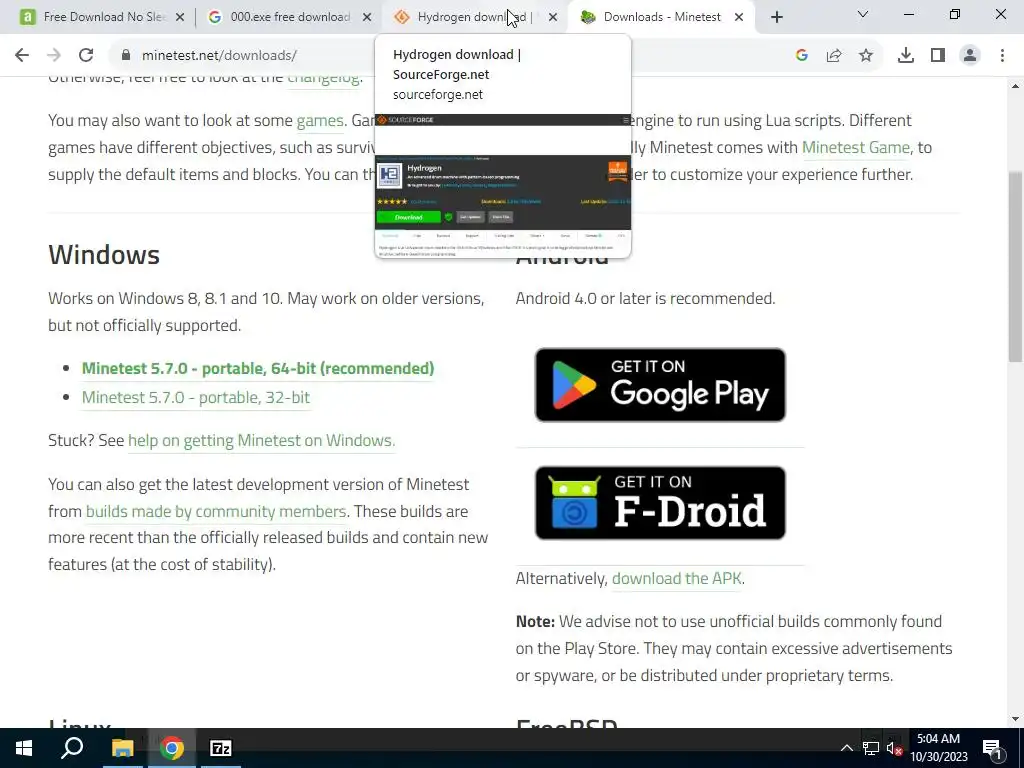Bookmark this page with the star icon

(866, 56)
